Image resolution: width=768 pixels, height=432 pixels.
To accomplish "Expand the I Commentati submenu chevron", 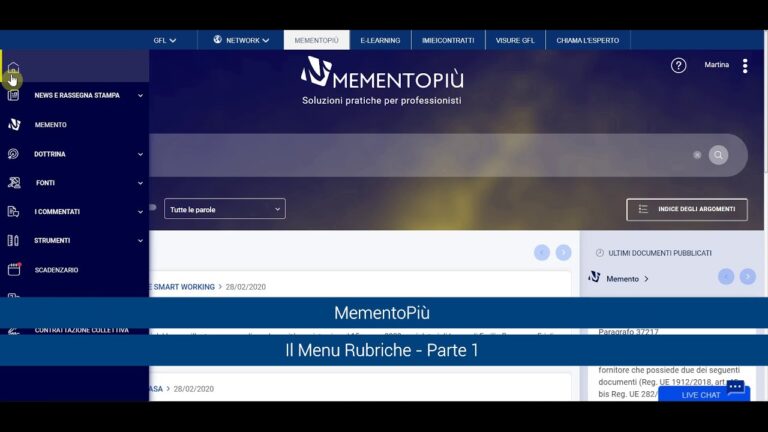I will [140, 212].
